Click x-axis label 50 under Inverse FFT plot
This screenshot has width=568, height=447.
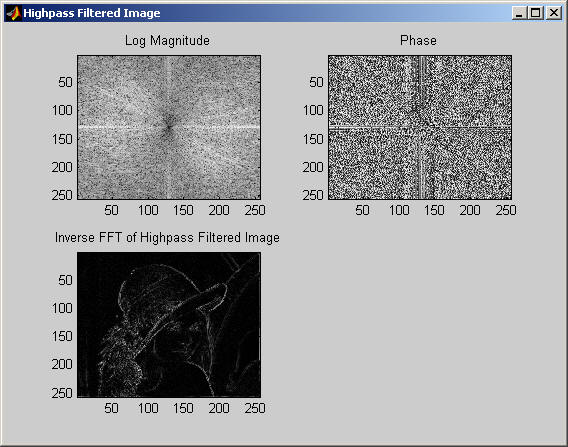111,408
